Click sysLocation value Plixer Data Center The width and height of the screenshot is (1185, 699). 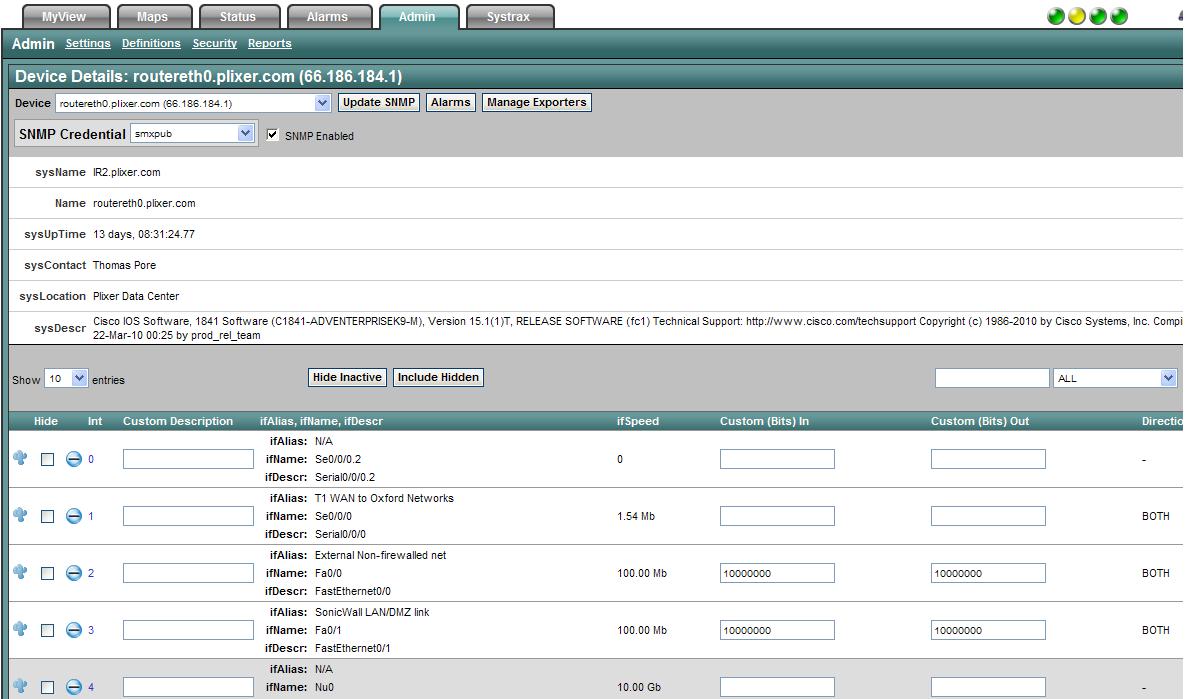point(136,296)
